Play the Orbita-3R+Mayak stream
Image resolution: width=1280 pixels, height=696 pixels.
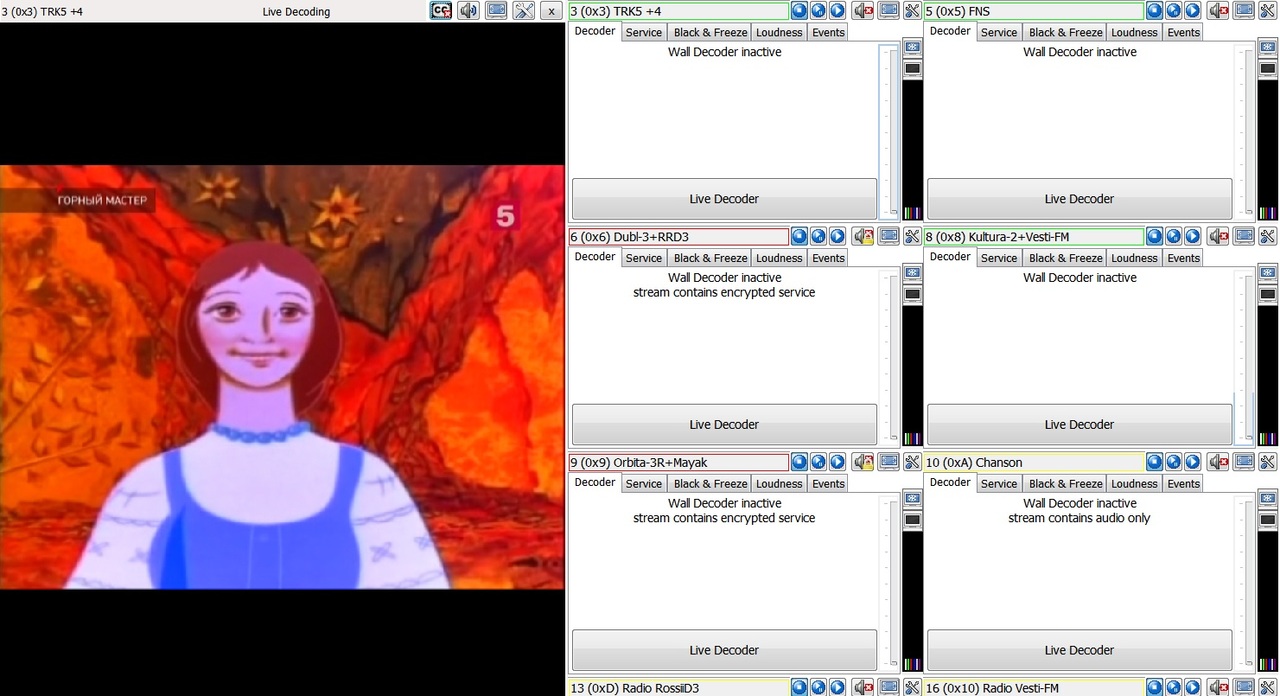click(837, 462)
